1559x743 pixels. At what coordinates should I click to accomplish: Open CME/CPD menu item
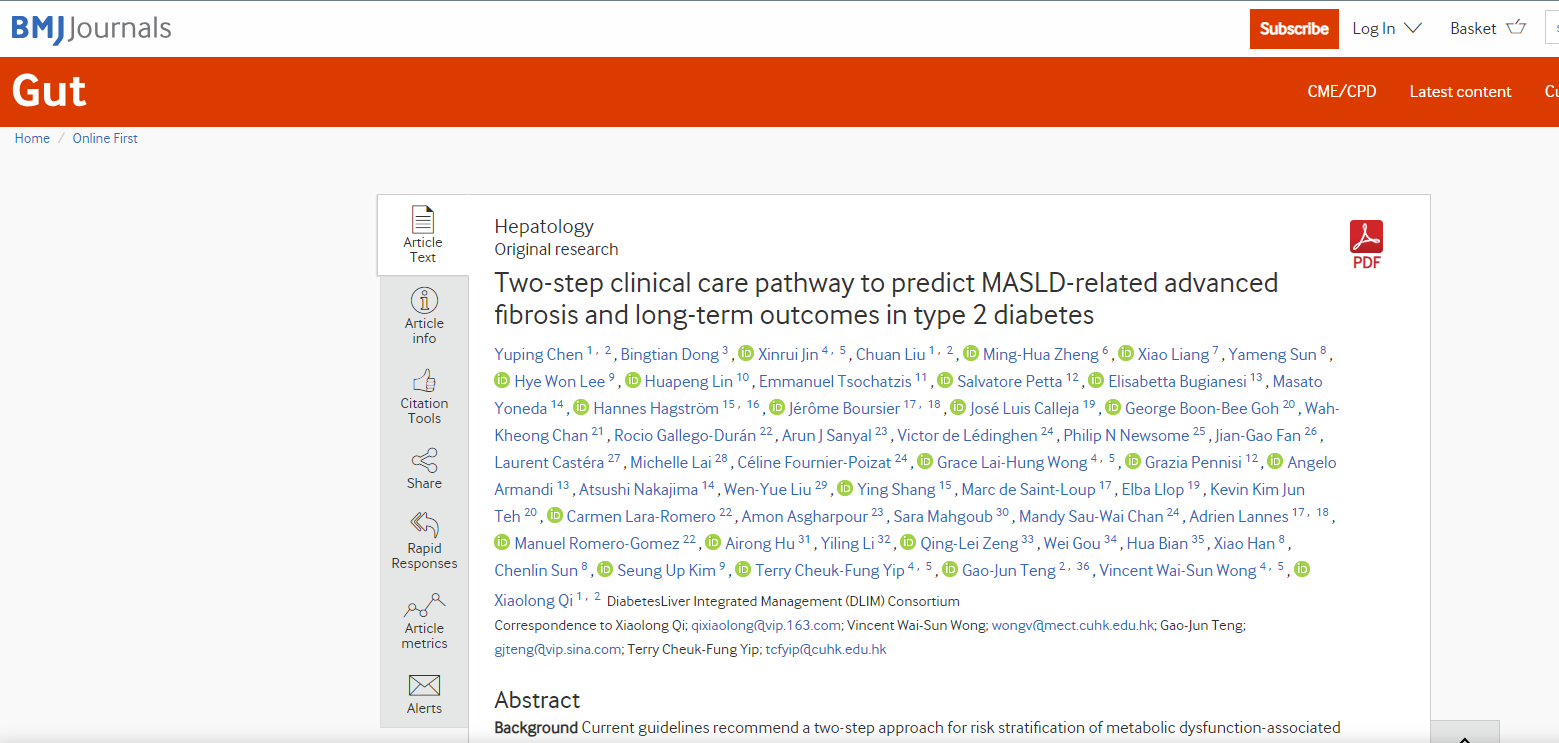pos(1341,91)
